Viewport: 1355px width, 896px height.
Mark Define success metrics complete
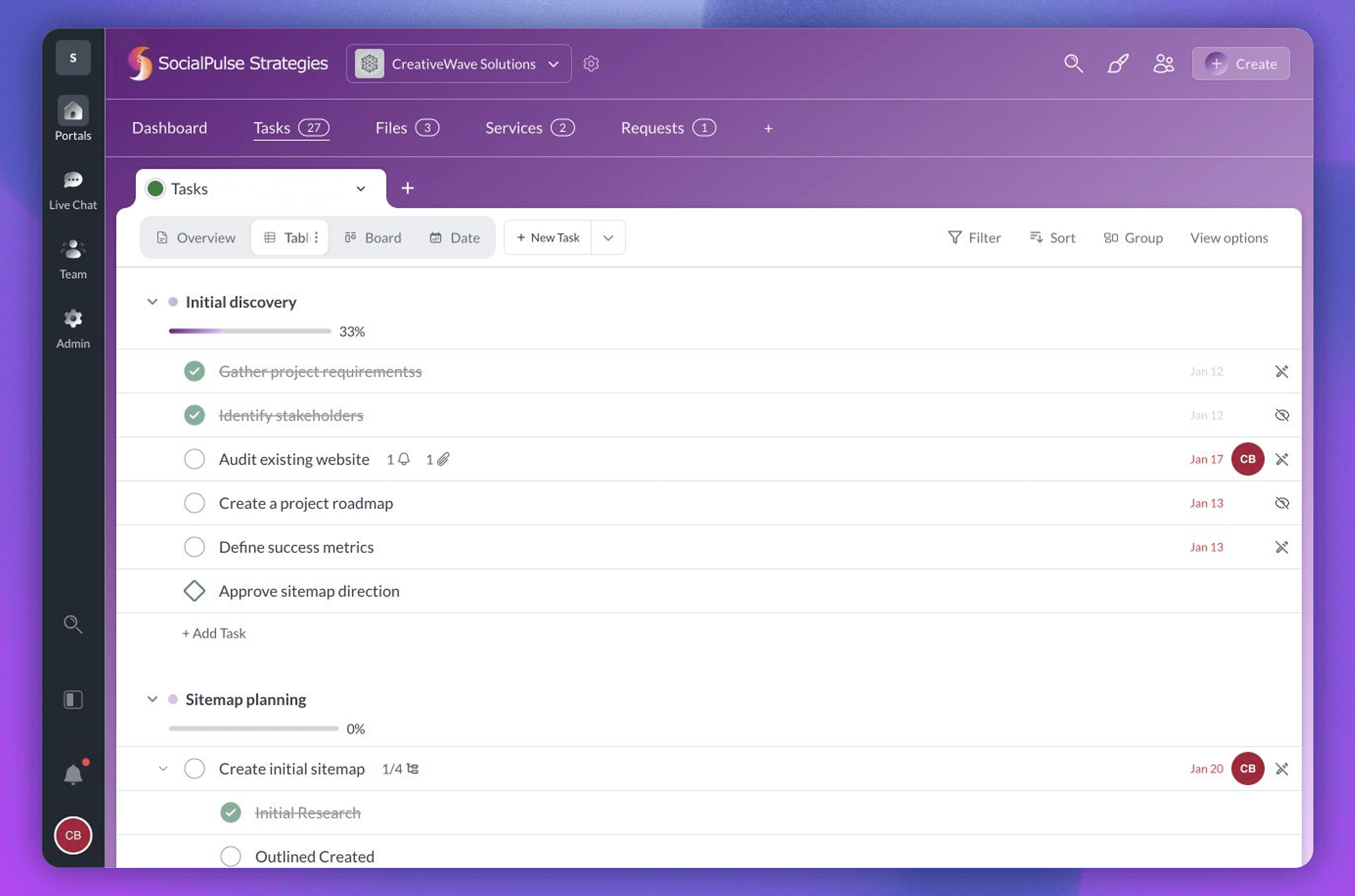pyautogui.click(x=194, y=547)
